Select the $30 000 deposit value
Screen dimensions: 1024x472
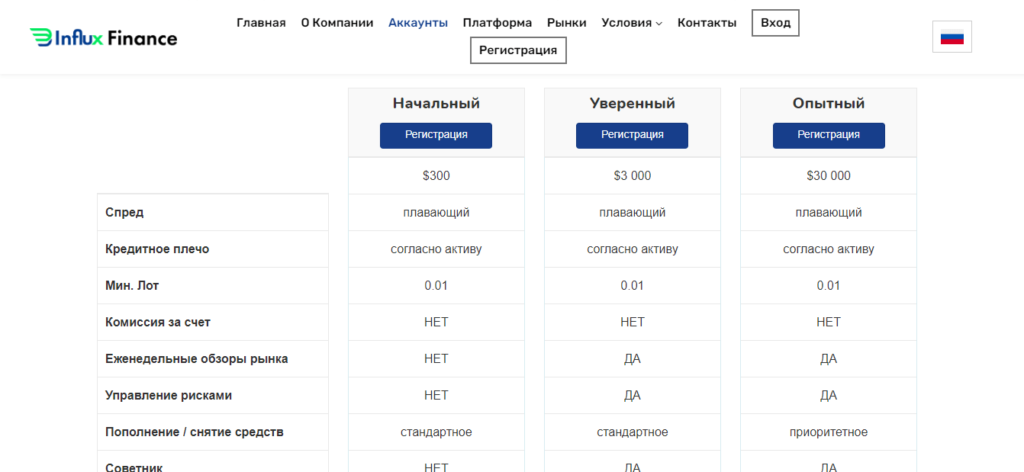coord(829,176)
